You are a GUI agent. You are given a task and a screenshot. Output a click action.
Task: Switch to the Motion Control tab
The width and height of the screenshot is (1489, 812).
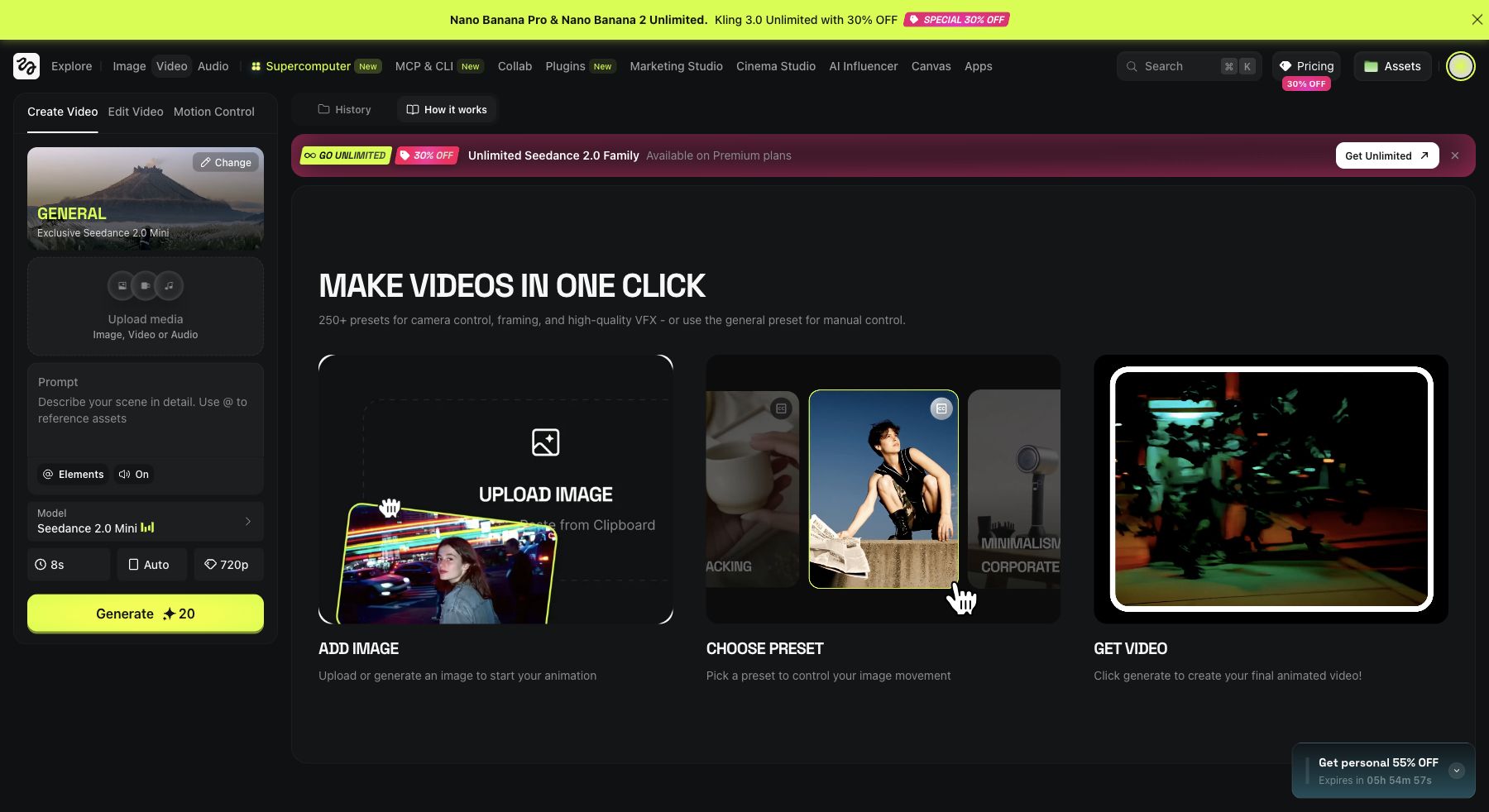214,112
